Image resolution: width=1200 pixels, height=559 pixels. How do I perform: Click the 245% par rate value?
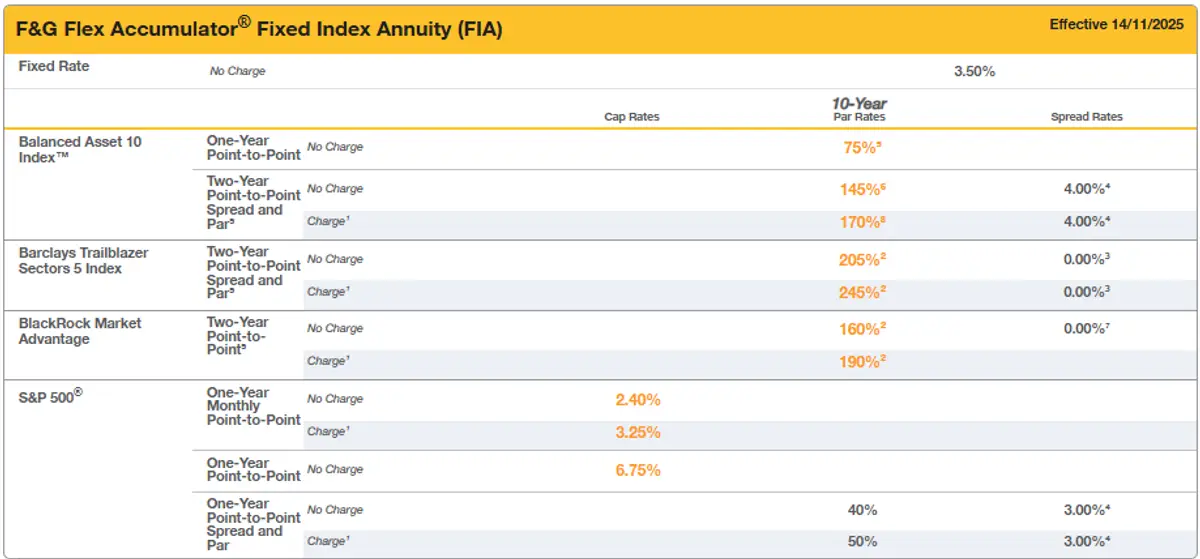(860, 293)
